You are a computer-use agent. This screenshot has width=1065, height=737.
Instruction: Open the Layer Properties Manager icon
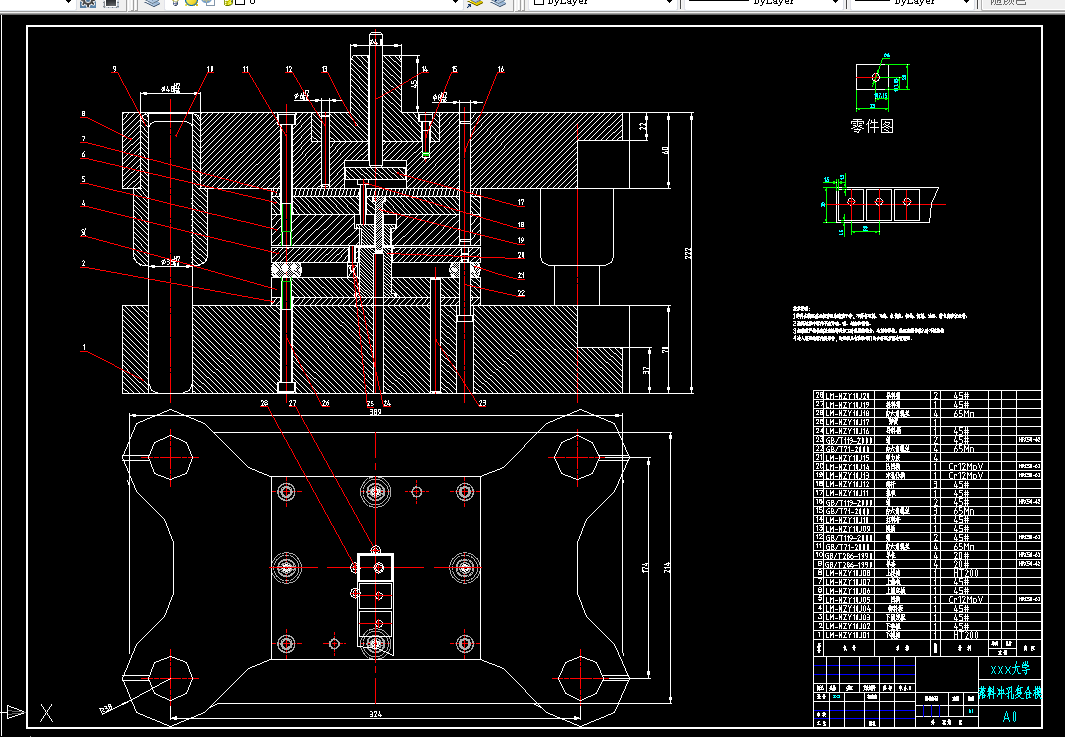click(153, 3)
